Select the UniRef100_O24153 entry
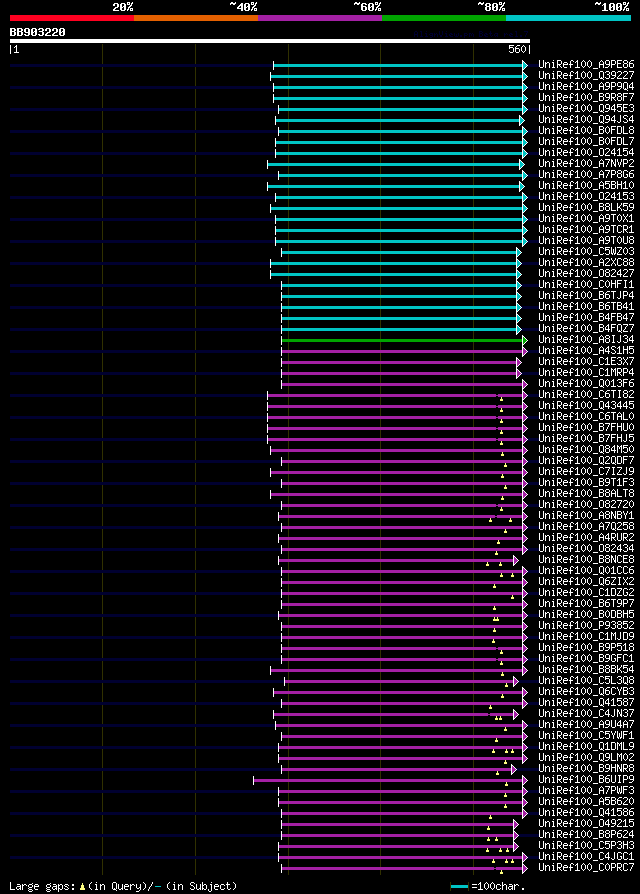 (586, 197)
